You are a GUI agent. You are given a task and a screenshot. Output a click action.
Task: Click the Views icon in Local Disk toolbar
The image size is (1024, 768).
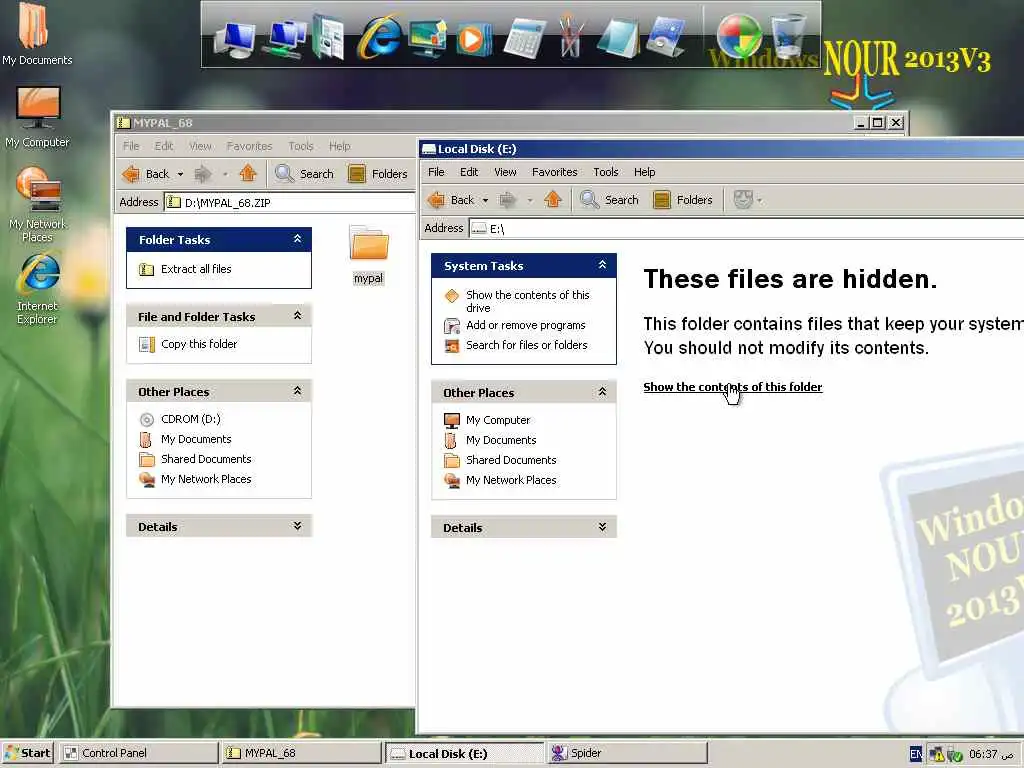743,199
